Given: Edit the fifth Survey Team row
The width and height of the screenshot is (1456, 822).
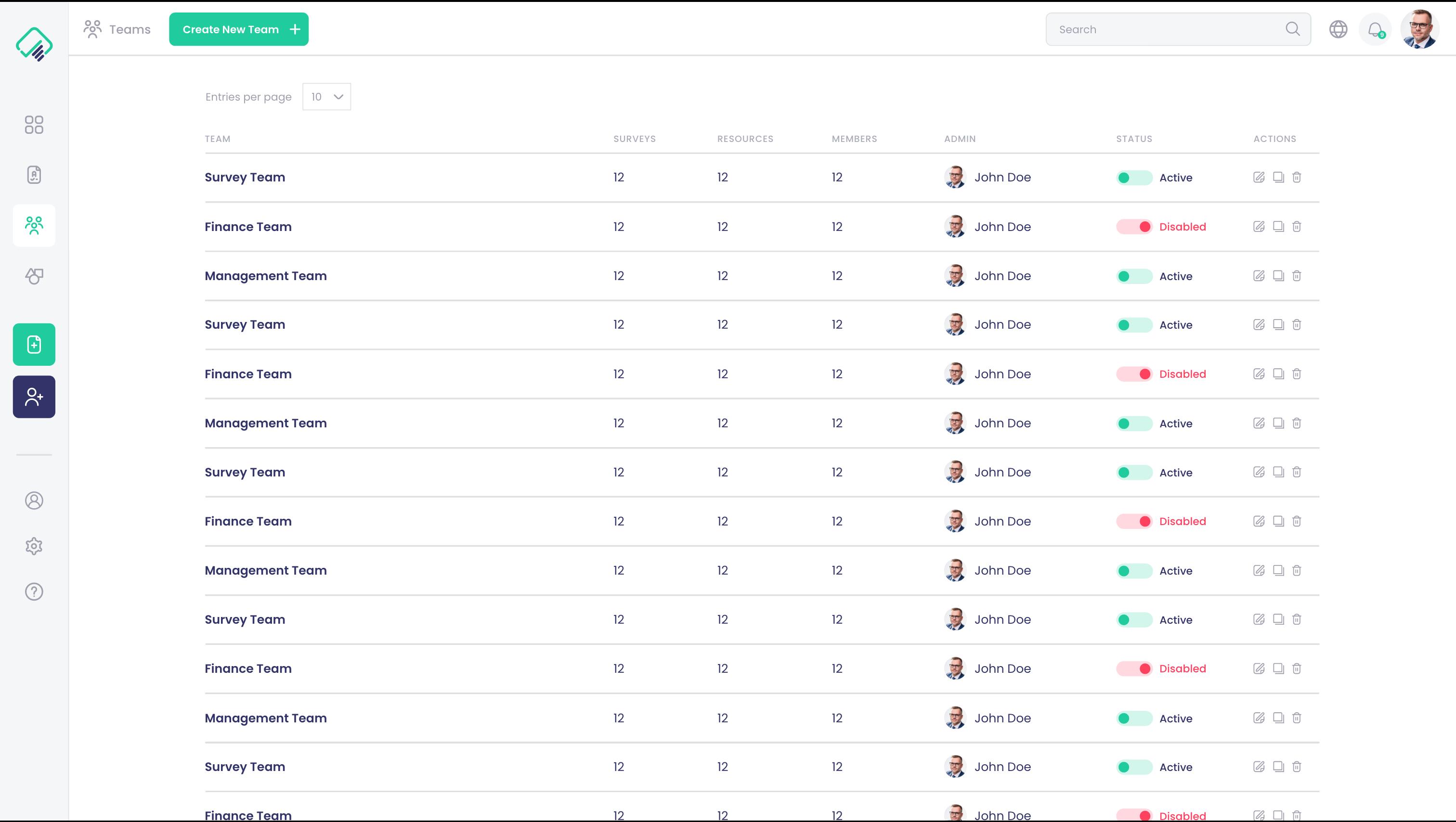Looking at the screenshot, I should coord(1259,767).
